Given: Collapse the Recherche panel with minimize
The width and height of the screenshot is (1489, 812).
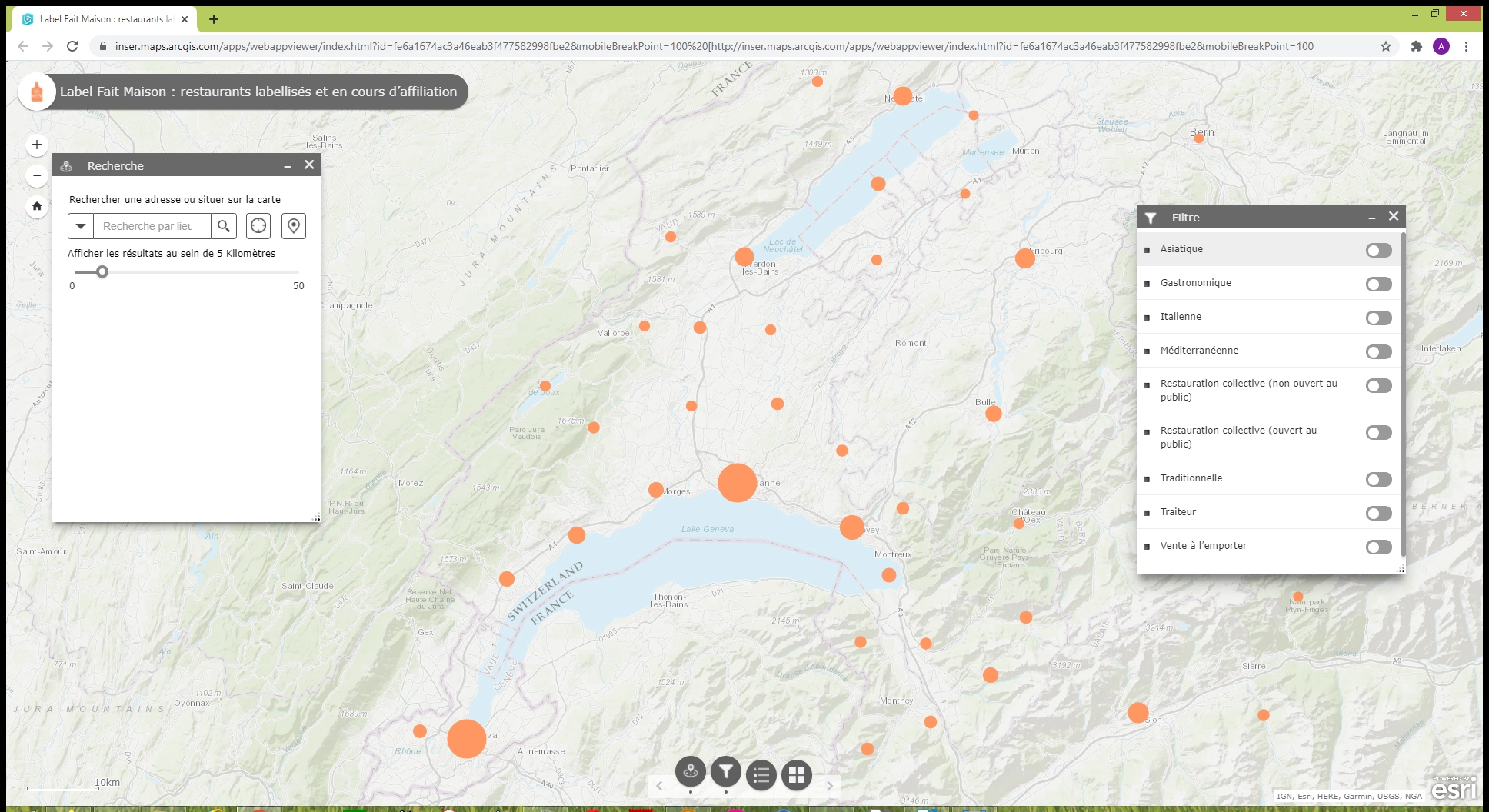Looking at the screenshot, I should pos(287,166).
